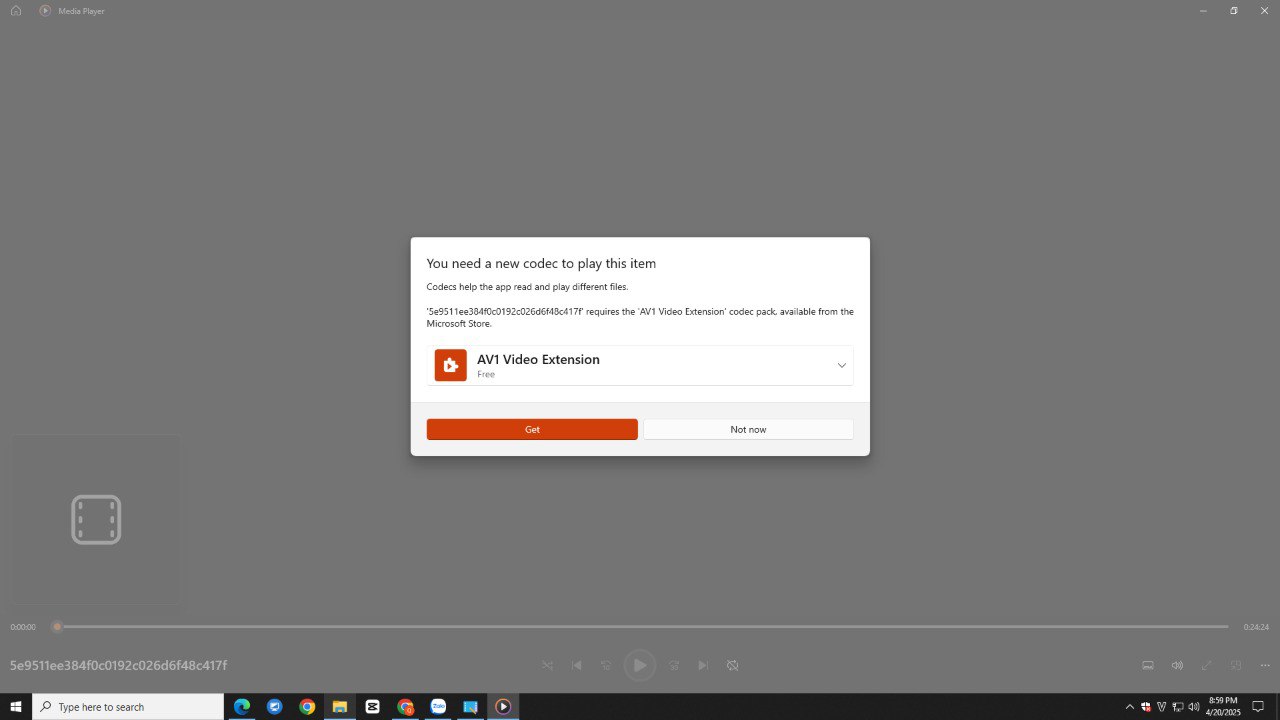This screenshot has height=720, width=1280.
Task: Skip forward 30 seconds
Action: [x=674, y=665]
